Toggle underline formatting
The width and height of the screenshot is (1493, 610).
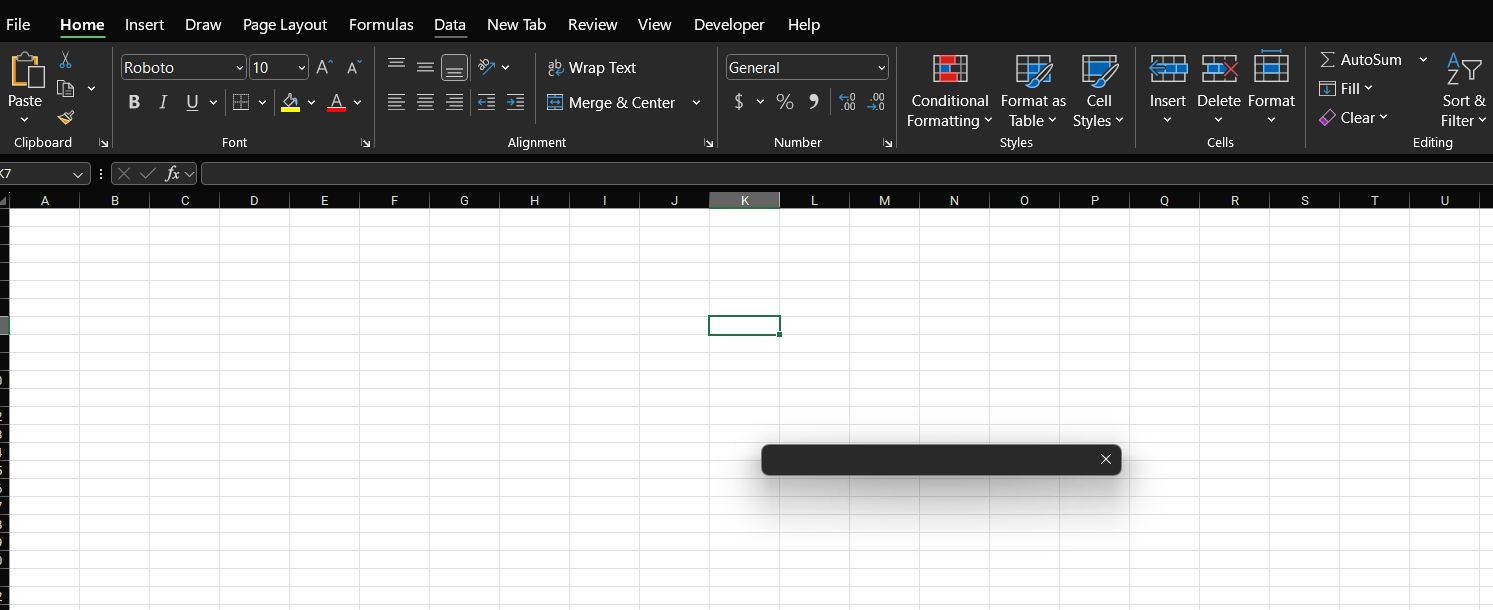pyautogui.click(x=191, y=102)
